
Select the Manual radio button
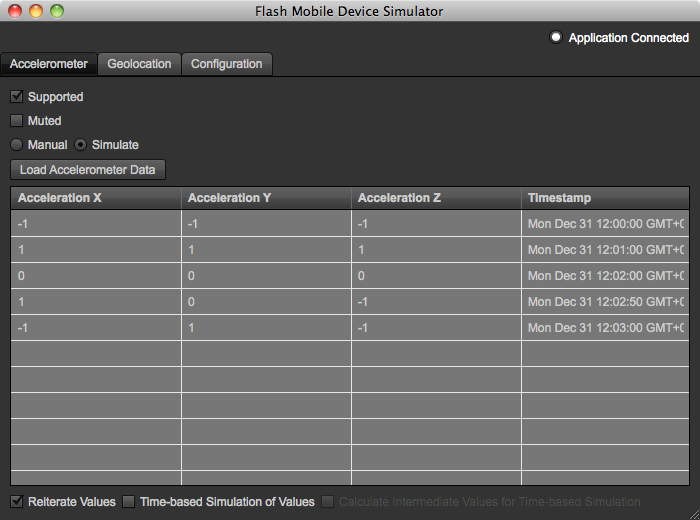(17, 145)
